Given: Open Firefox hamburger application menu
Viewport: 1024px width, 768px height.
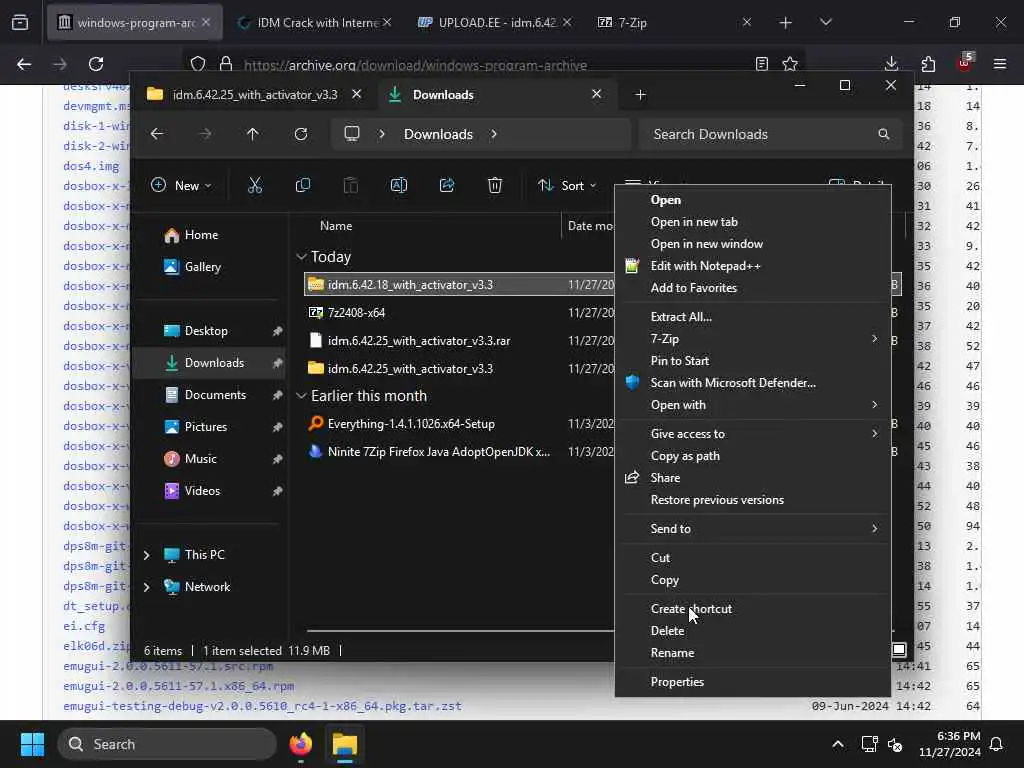Looking at the screenshot, I should pyautogui.click(x=1000, y=64).
